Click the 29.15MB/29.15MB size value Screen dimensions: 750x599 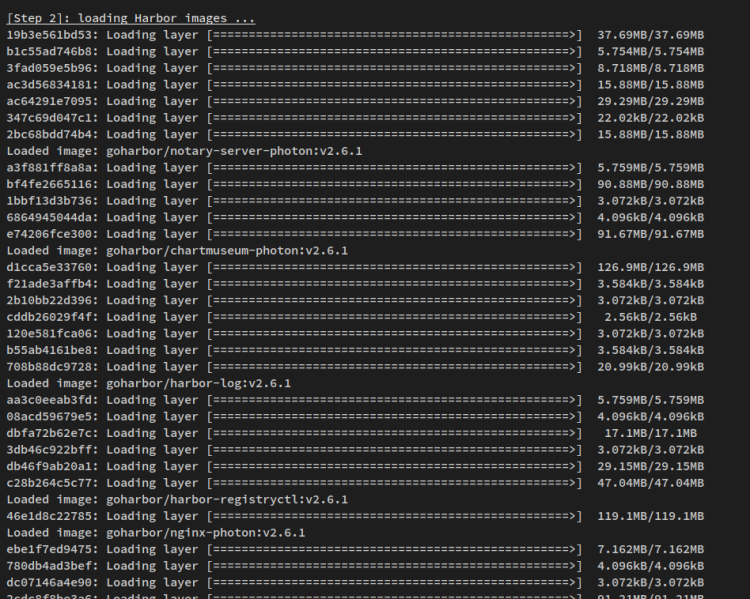pyautogui.click(x=651, y=466)
